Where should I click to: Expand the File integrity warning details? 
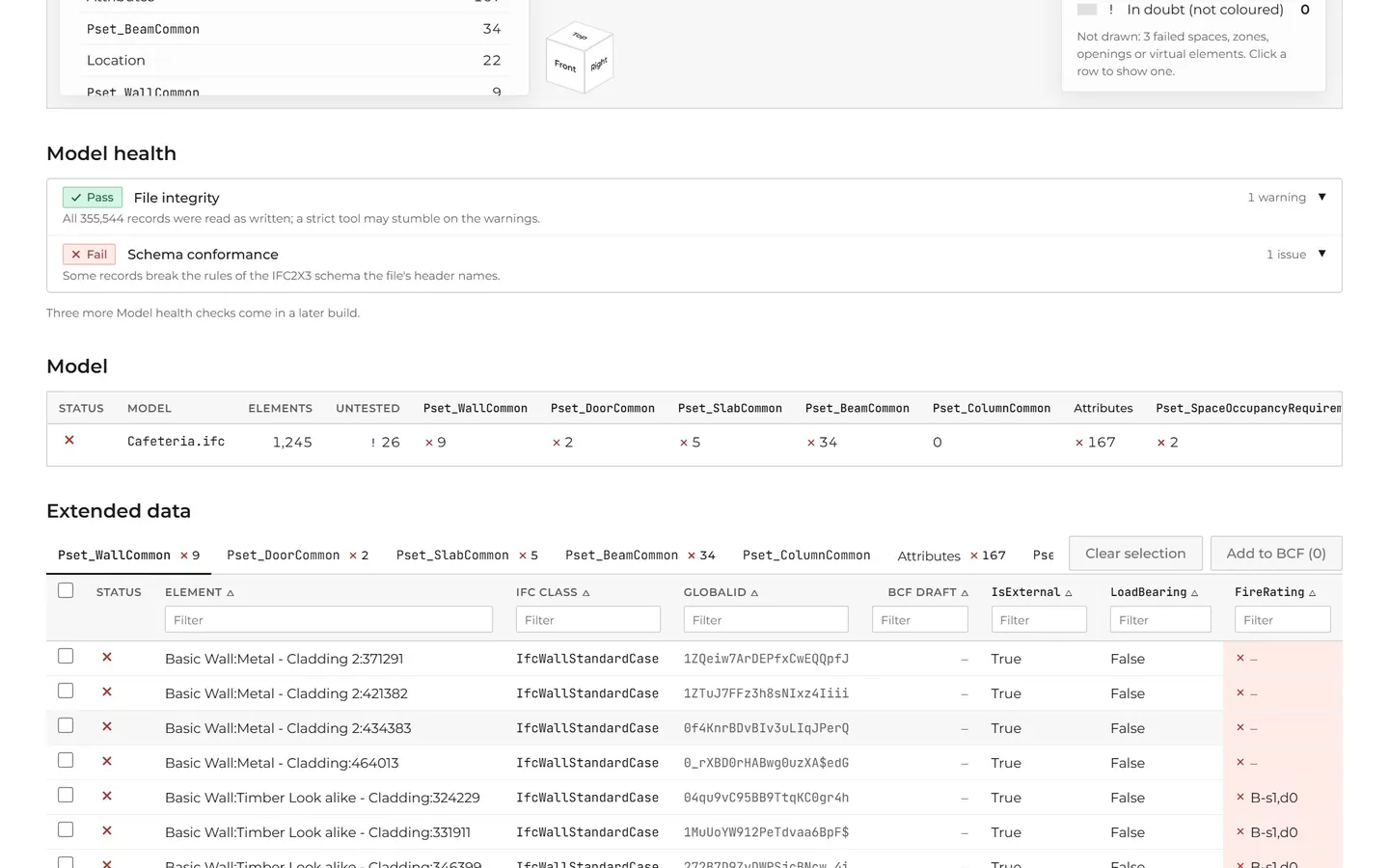pos(1322,197)
